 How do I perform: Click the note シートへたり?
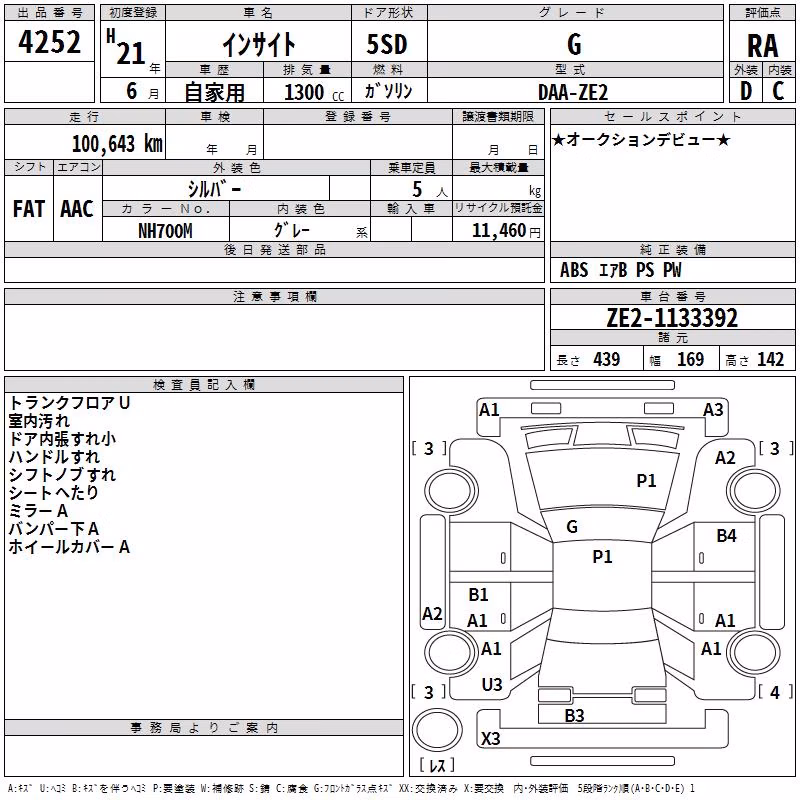54,492
